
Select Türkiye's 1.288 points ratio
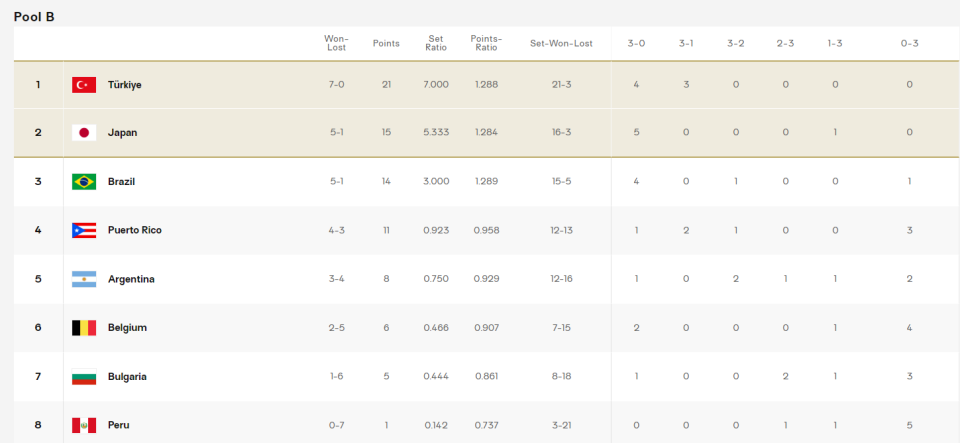486,84
